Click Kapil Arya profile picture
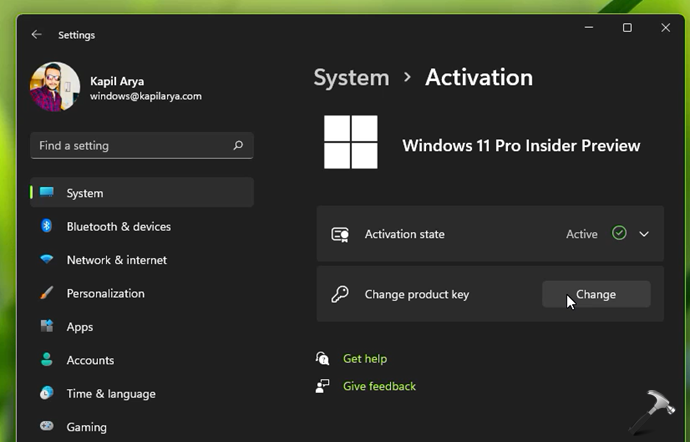This screenshot has width=690, height=442. coord(55,87)
